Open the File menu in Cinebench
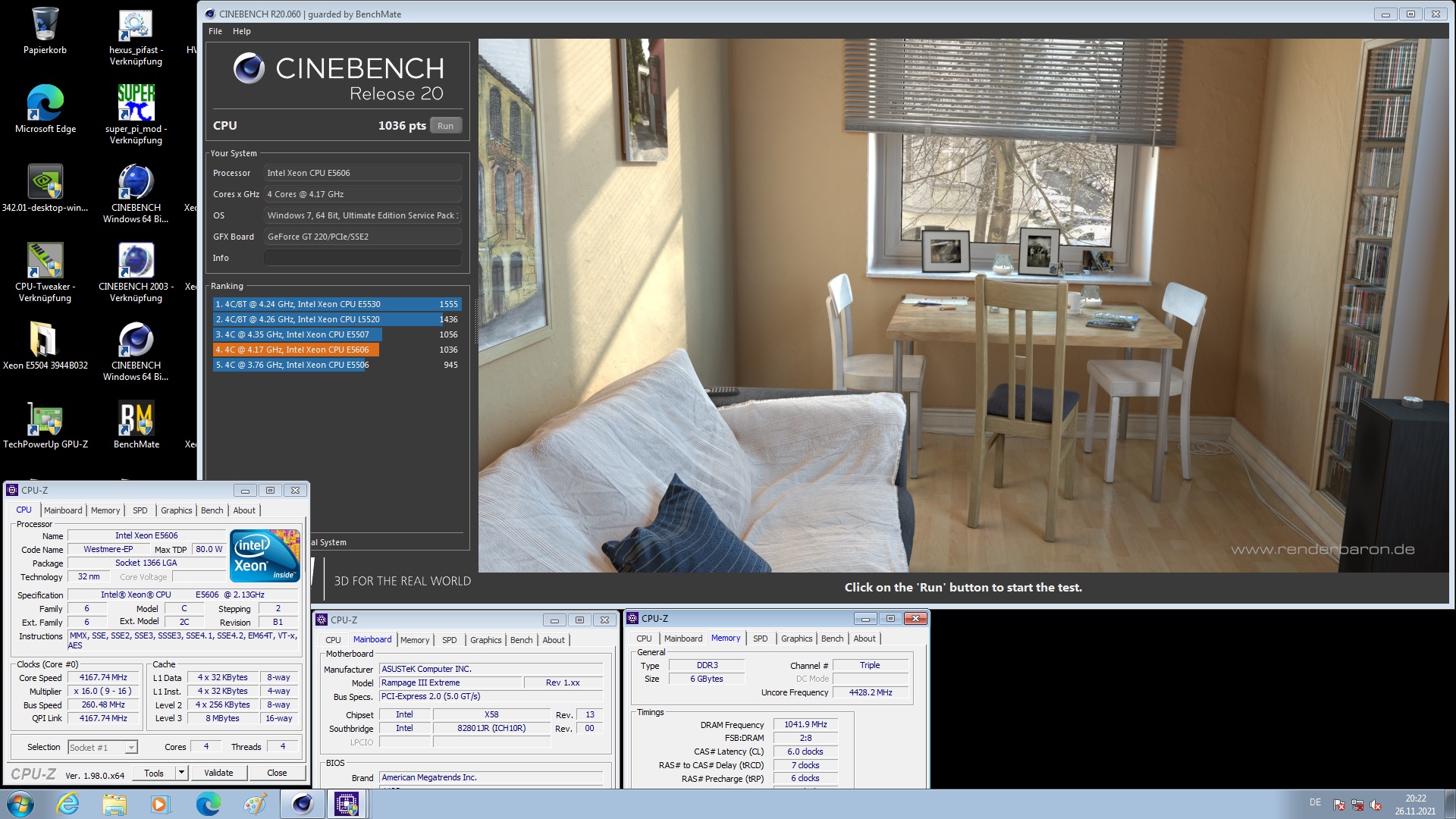The height and width of the screenshot is (819, 1456). tap(215, 31)
